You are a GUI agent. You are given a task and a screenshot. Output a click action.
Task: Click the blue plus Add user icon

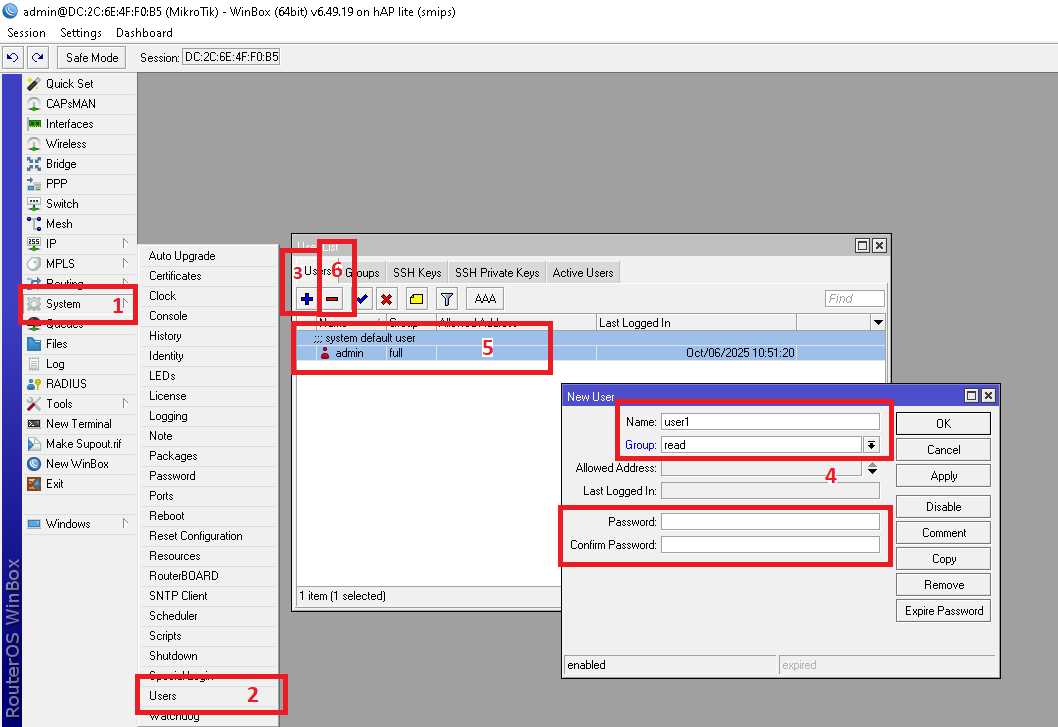point(307,299)
